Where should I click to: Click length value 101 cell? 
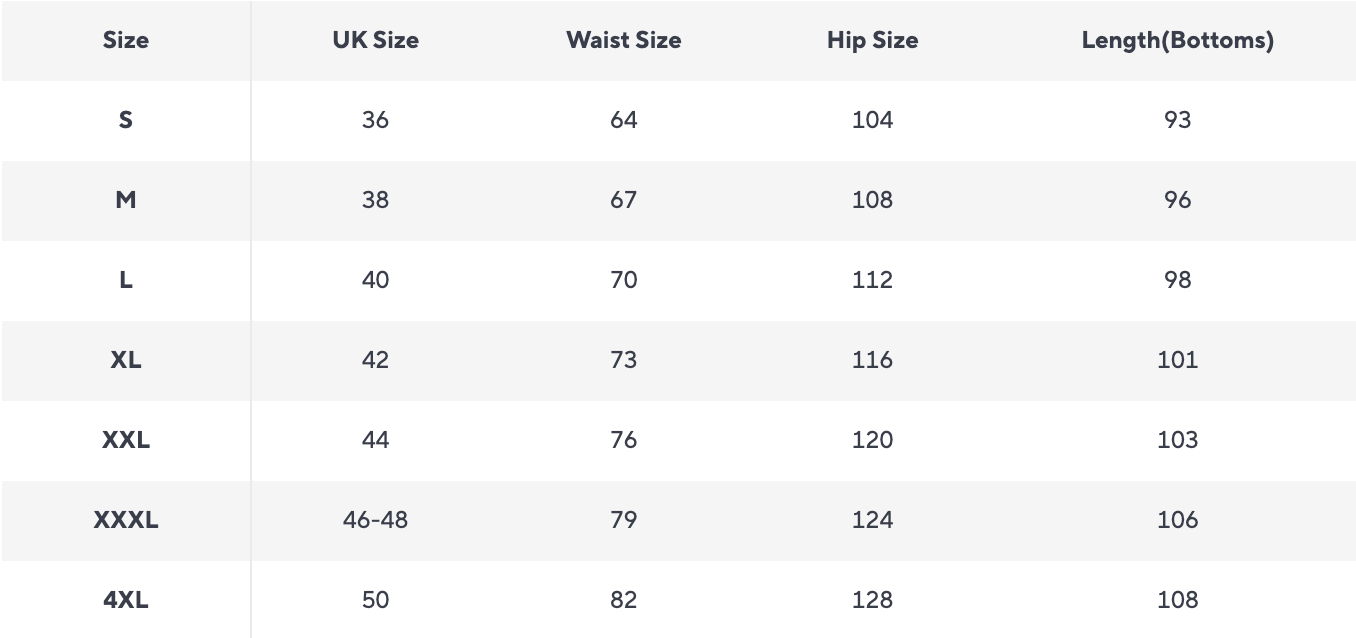(1177, 360)
